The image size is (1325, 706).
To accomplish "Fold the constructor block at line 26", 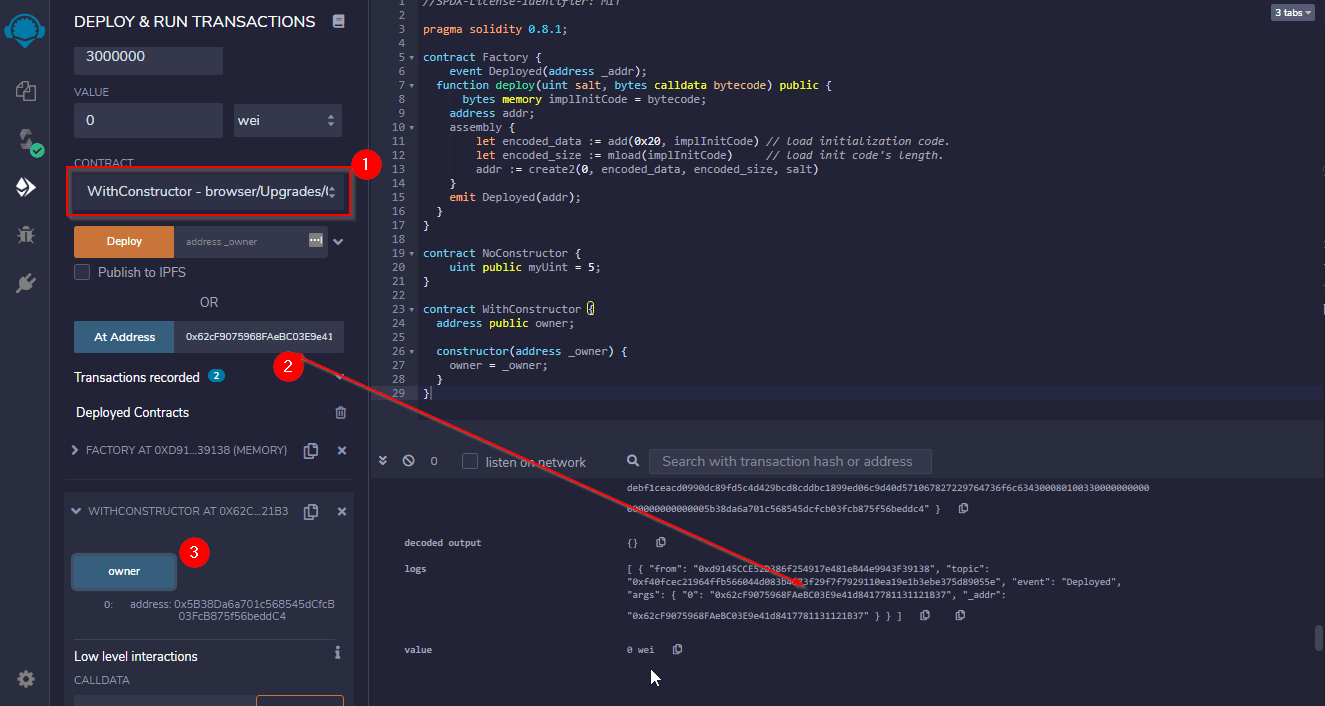I will click(412, 351).
